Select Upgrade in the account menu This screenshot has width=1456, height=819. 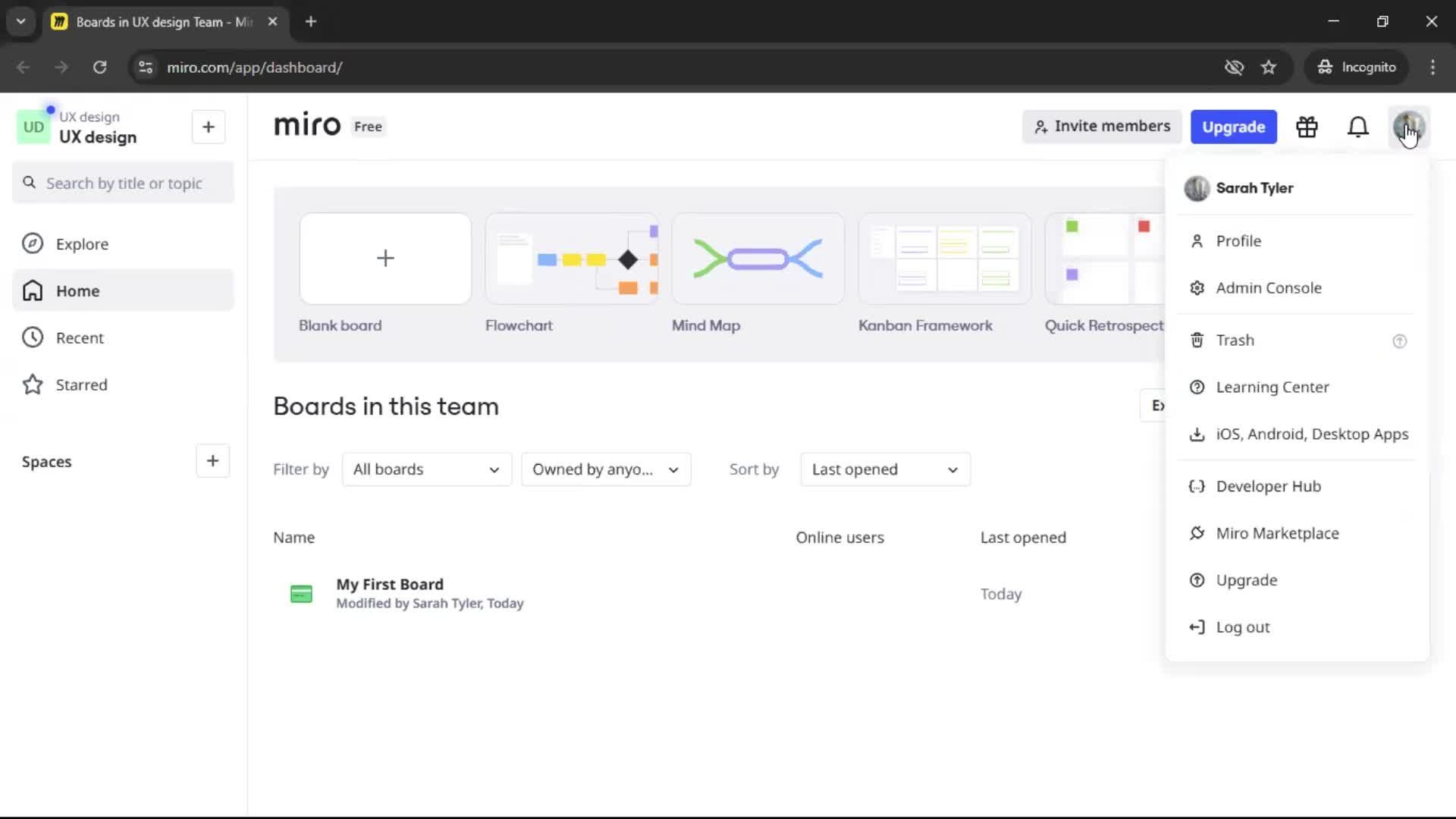(x=1297, y=581)
